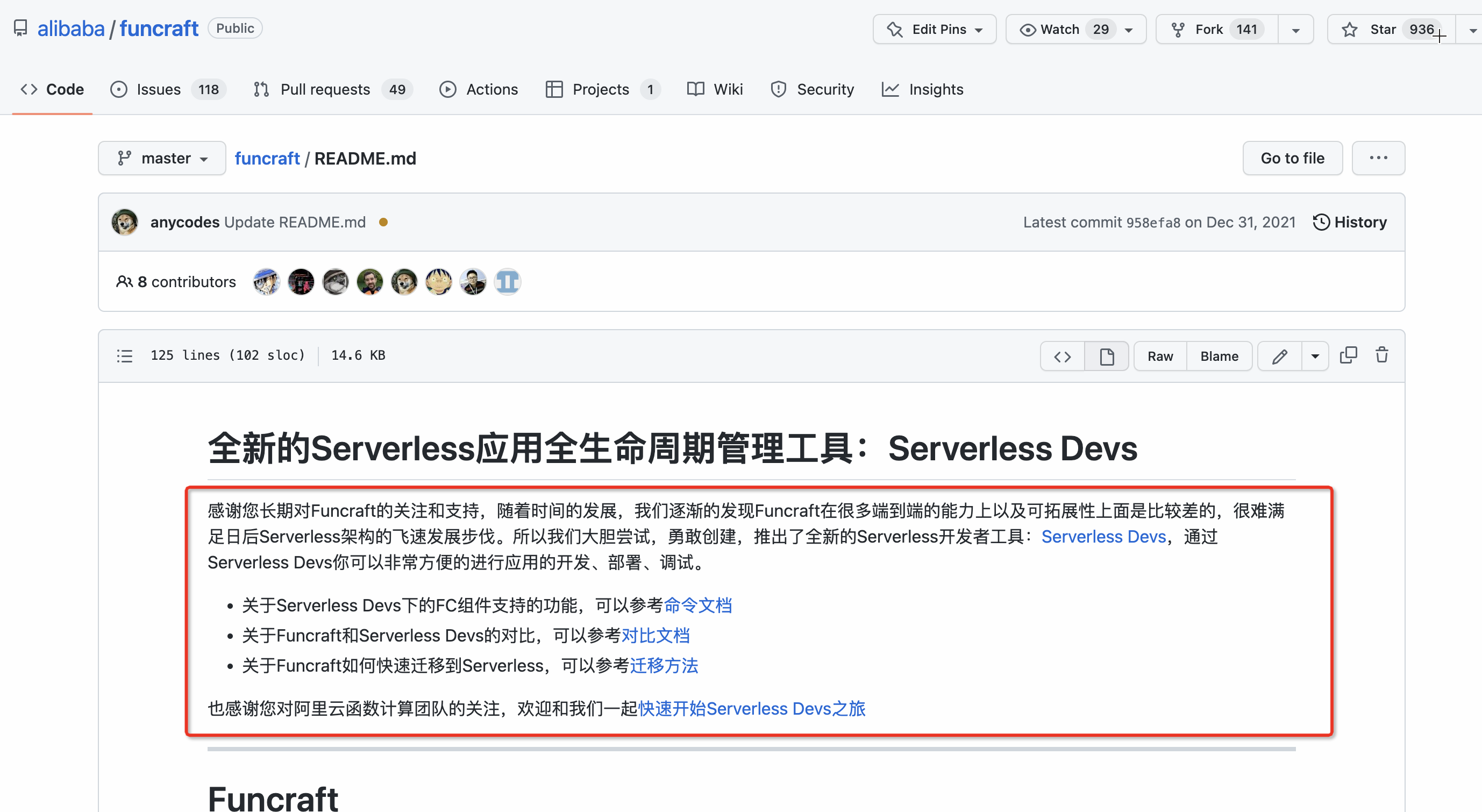The height and width of the screenshot is (812, 1482).
Task: Open the Security tab
Action: 813,89
